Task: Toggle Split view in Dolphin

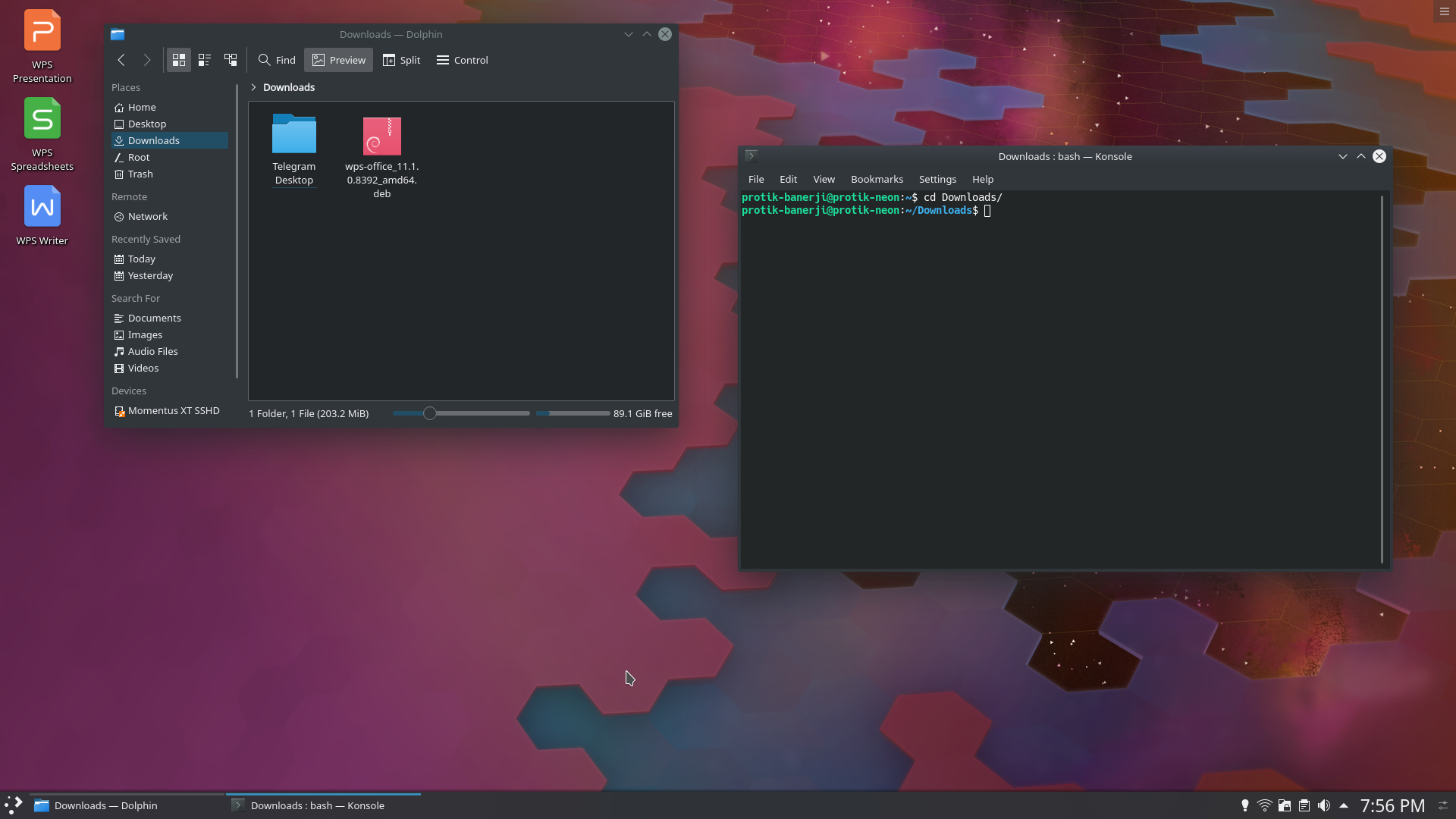Action: pos(402,60)
